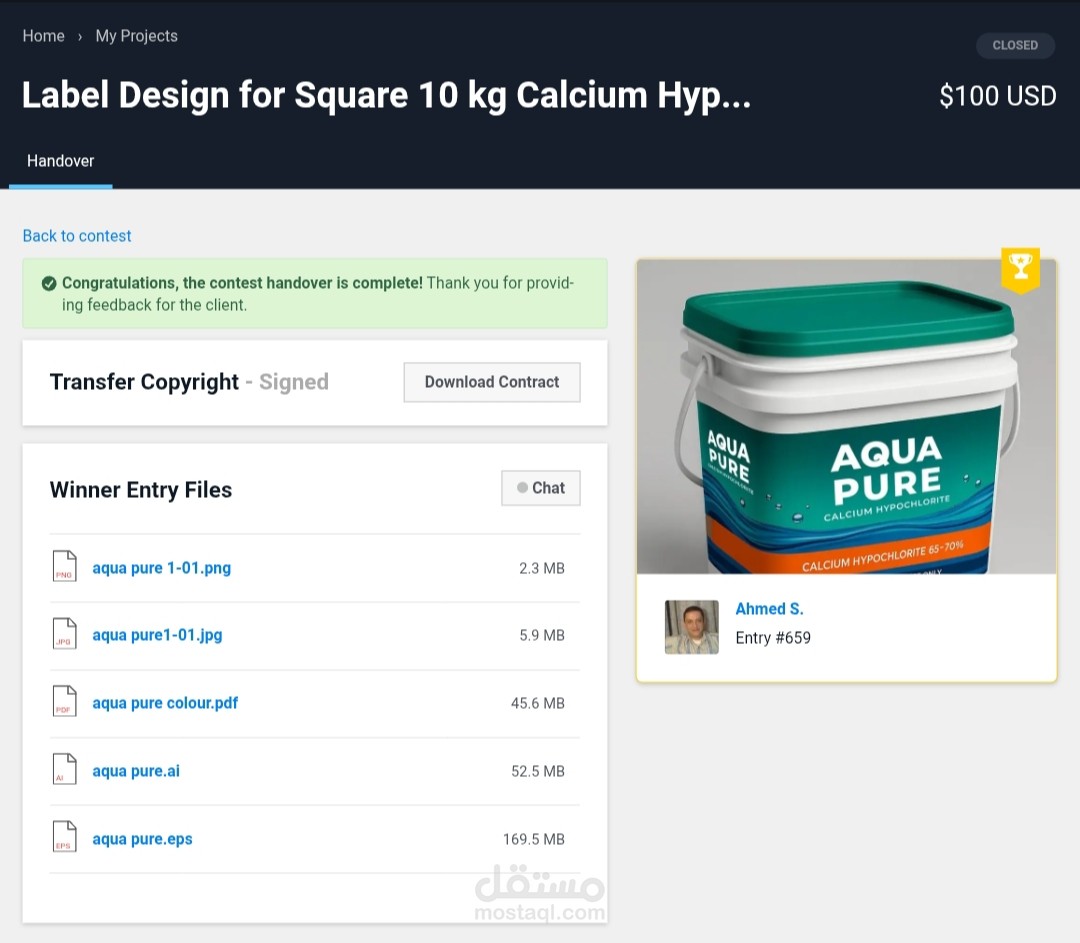The width and height of the screenshot is (1080, 943).
Task: Click Ahmed S. profile avatar photo
Action: point(692,627)
